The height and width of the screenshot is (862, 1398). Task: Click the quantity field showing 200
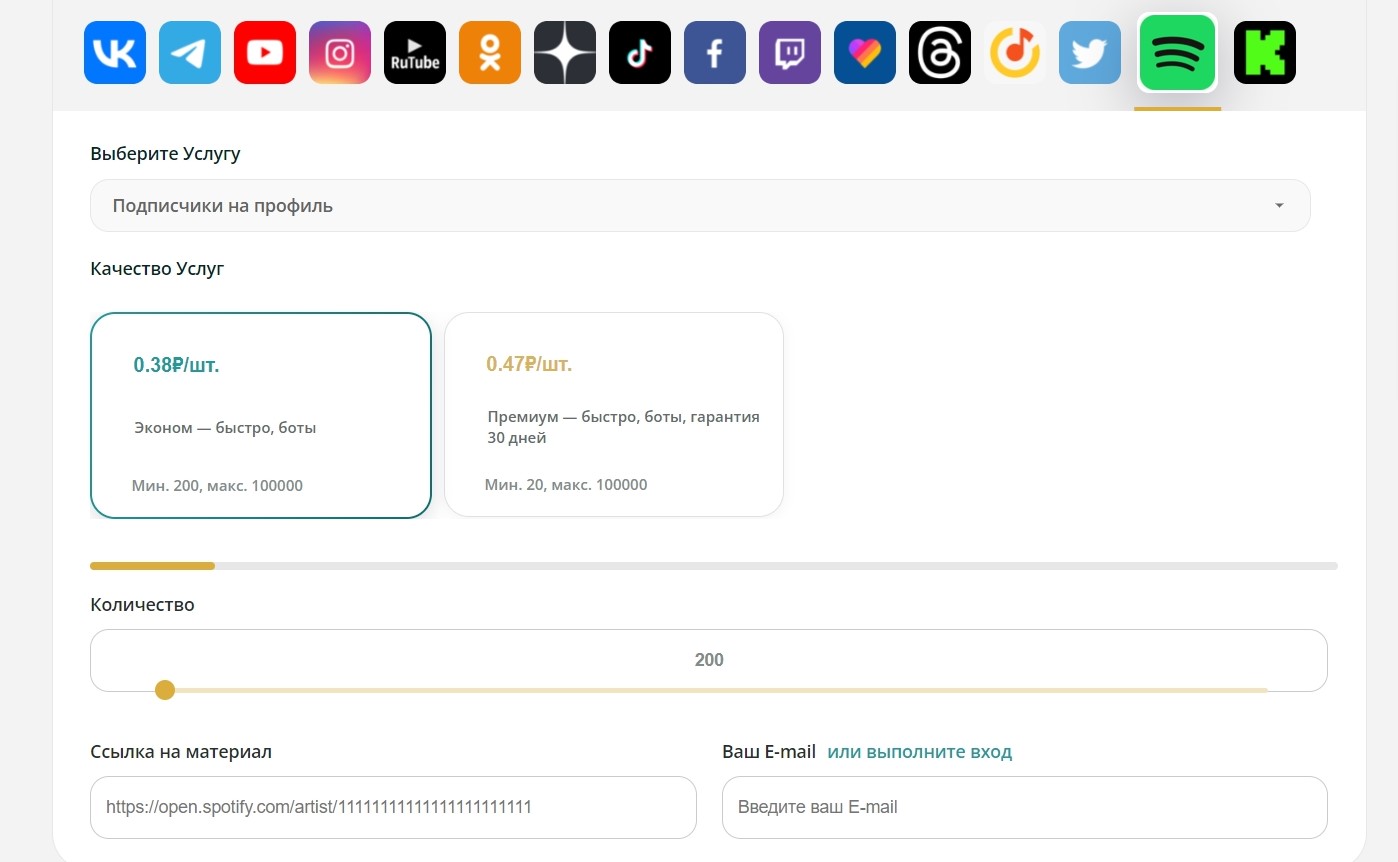pyautogui.click(x=709, y=660)
